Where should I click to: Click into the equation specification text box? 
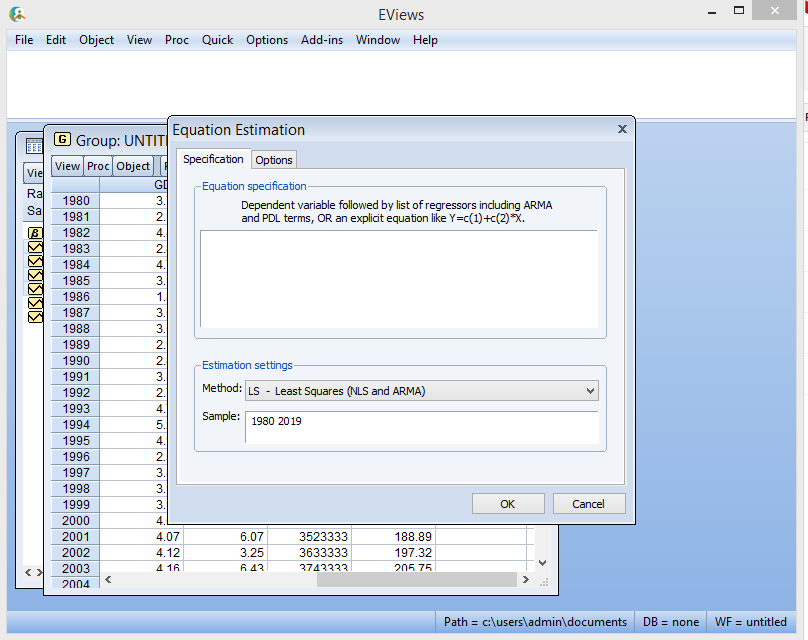pos(399,279)
